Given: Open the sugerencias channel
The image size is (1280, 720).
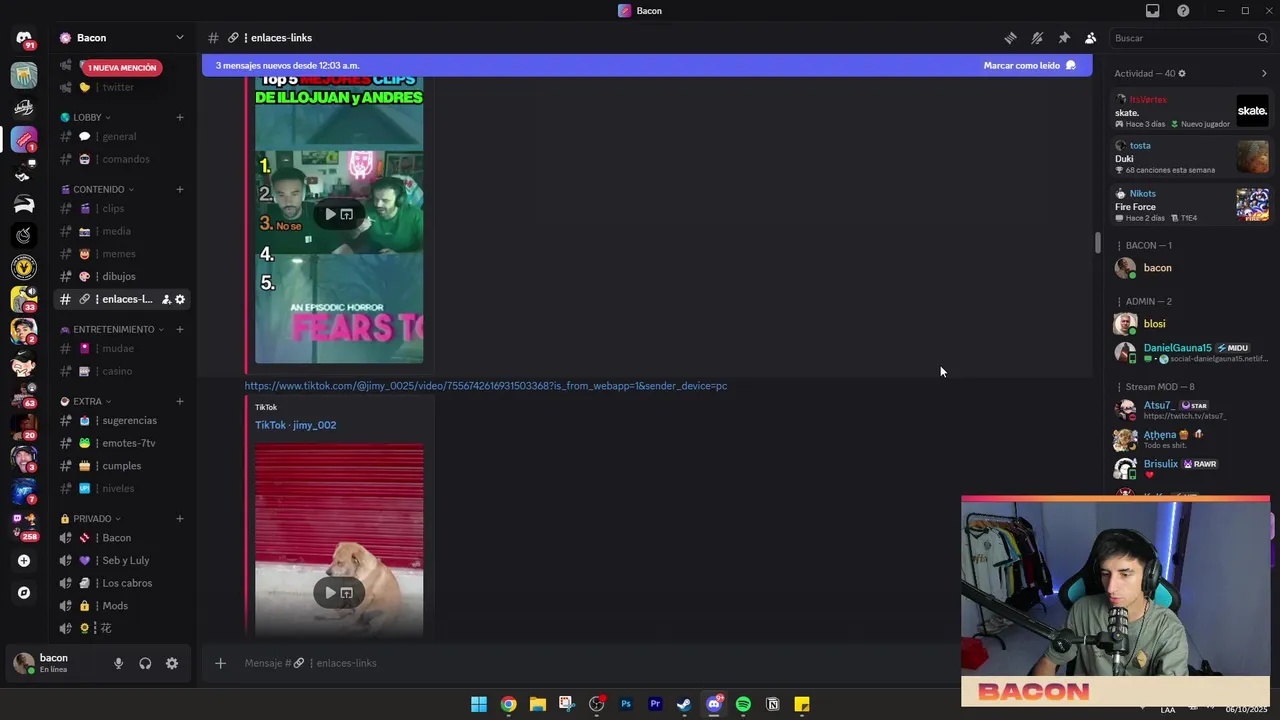Looking at the screenshot, I should (x=123, y=420).
